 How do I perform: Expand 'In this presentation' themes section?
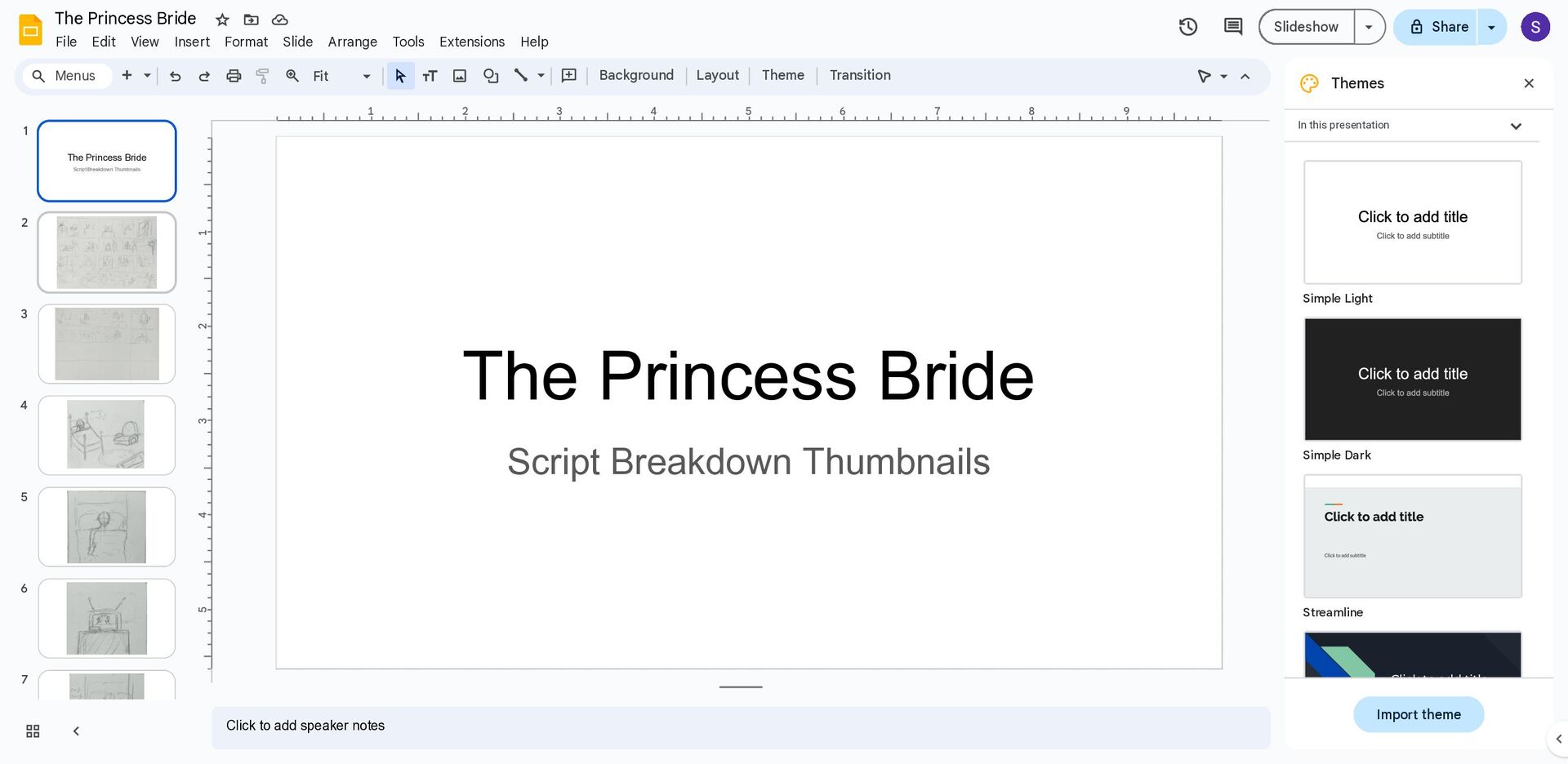click(x=1516, y=126)
